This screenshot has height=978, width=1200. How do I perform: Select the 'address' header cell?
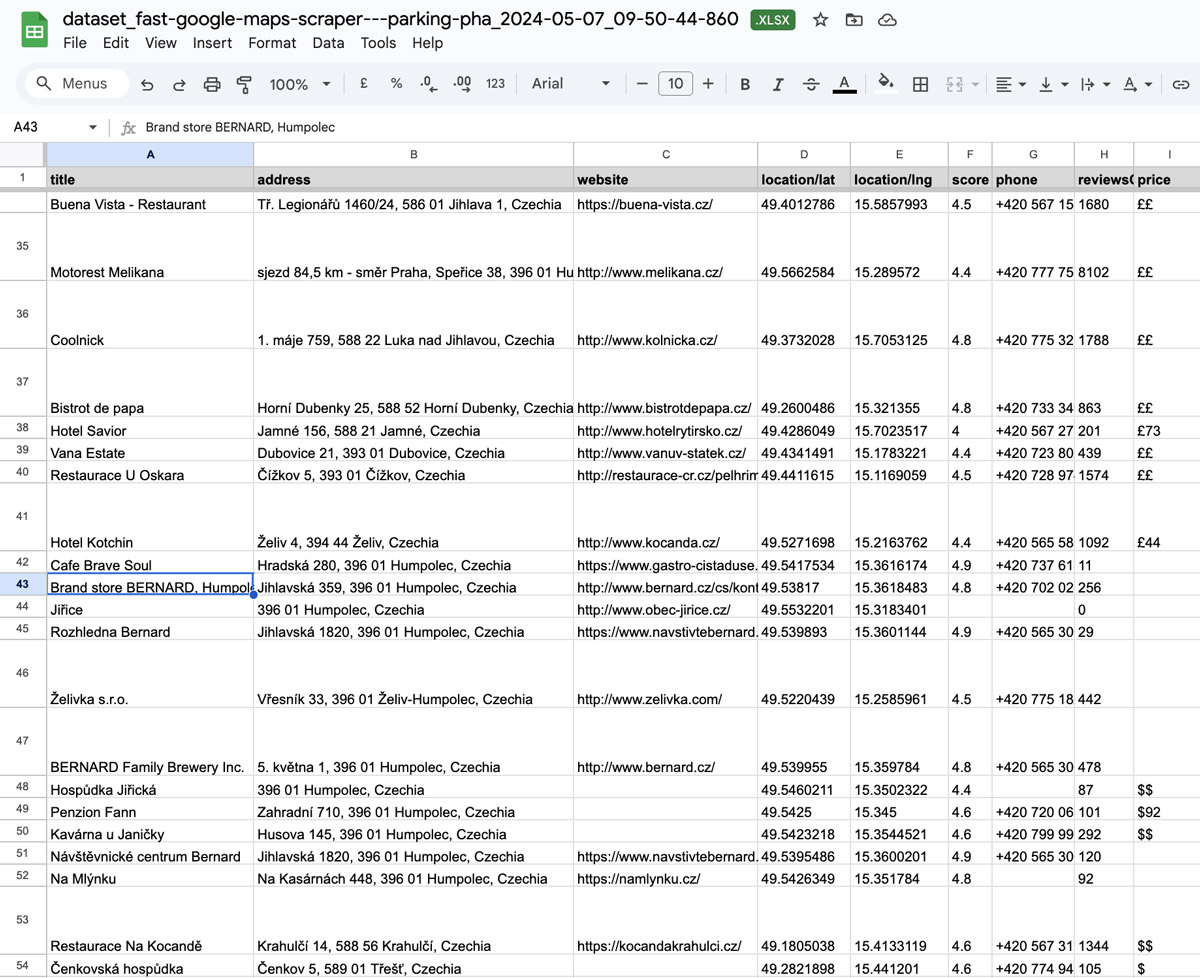413,179
